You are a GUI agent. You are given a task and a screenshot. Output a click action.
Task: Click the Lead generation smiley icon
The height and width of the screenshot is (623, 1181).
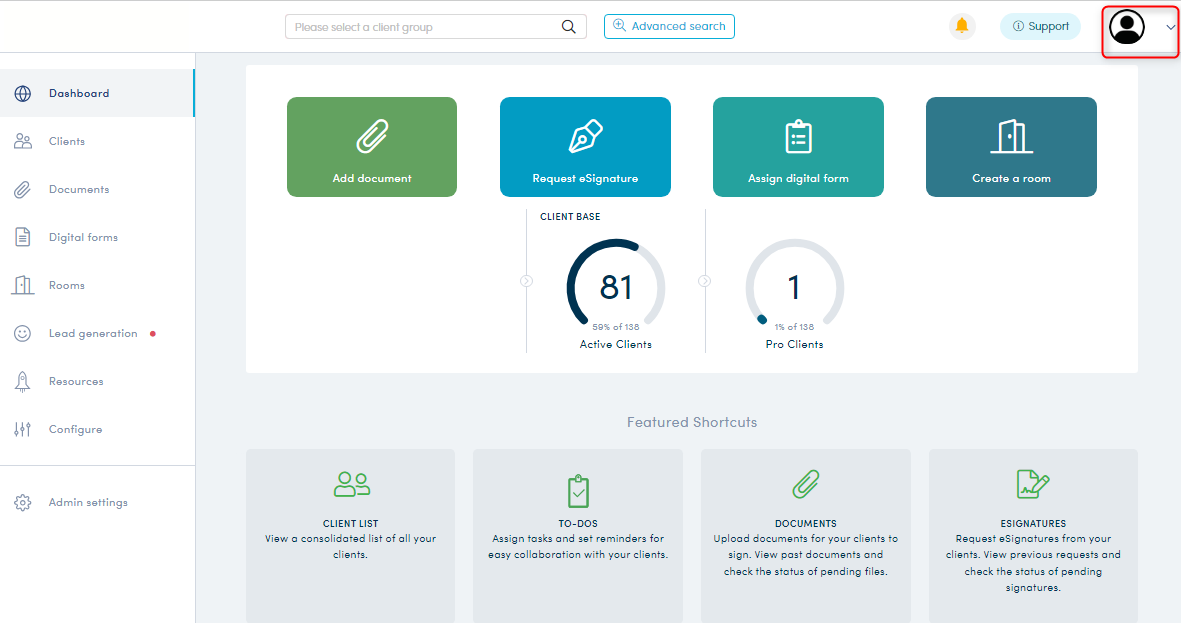pos(23,333)
